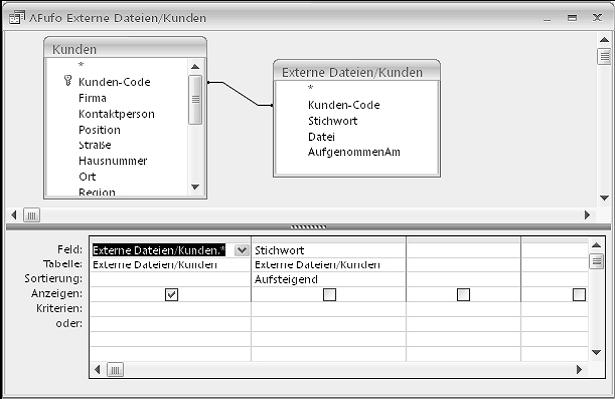The width and height of the screenshot is (615, 399).
Task: Click the design grid scroll-down arrow
Action: 596,352
